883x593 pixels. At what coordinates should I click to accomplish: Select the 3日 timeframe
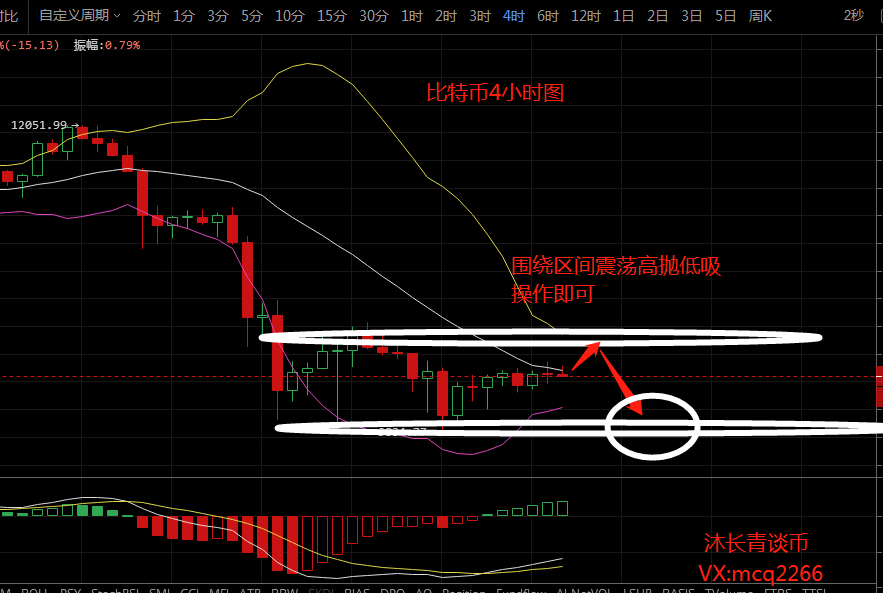tap(692, 16)
